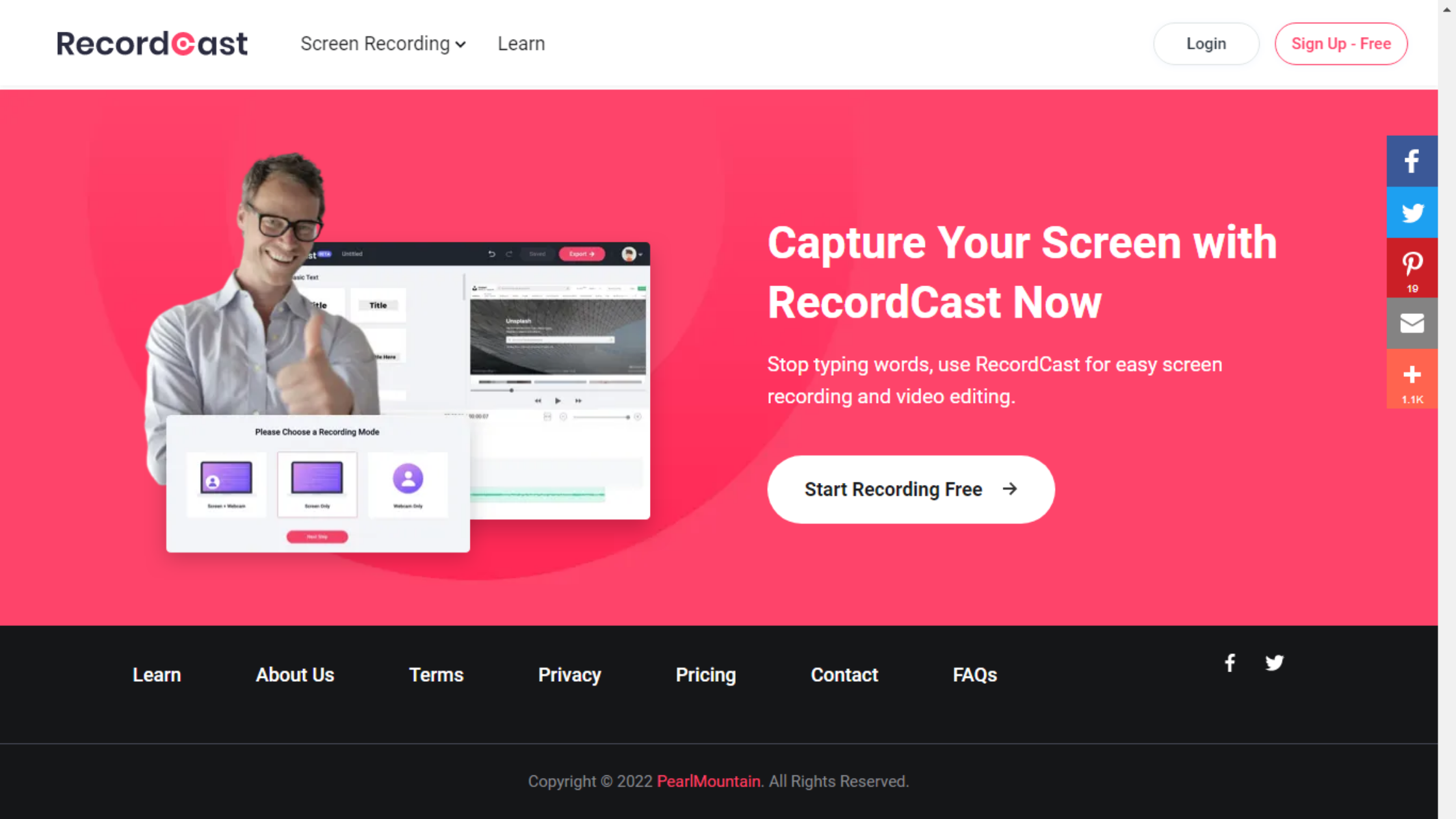
Task: Go to the Pricing footer link
Action: pos(705,675)
